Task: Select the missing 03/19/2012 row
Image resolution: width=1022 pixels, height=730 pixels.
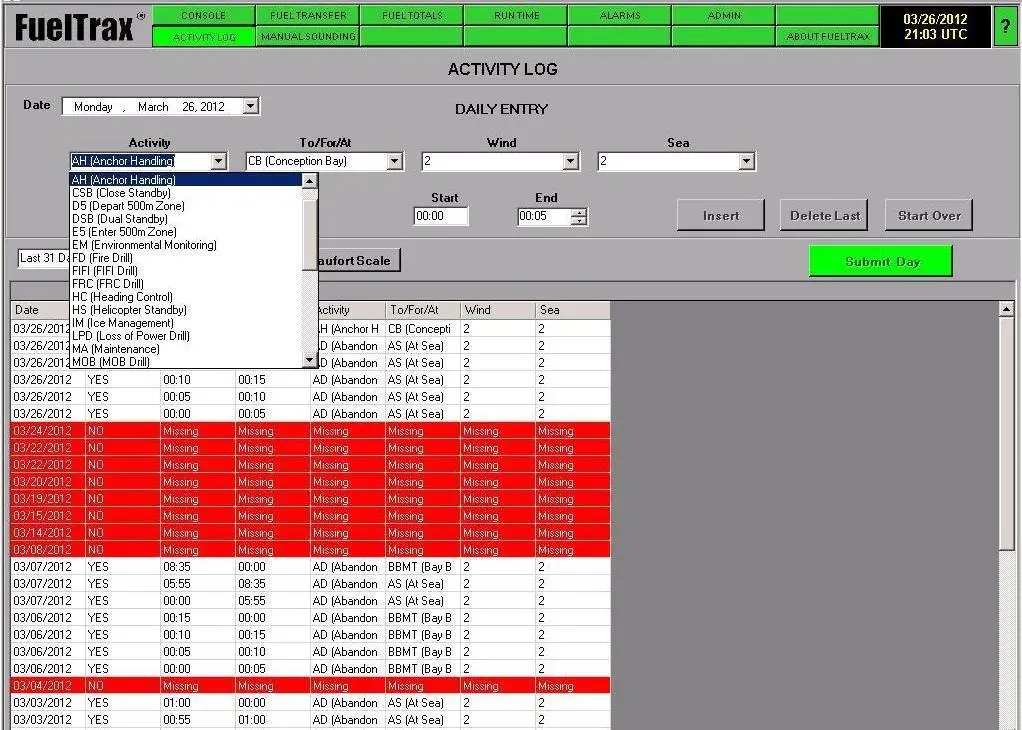Action: 310,499
